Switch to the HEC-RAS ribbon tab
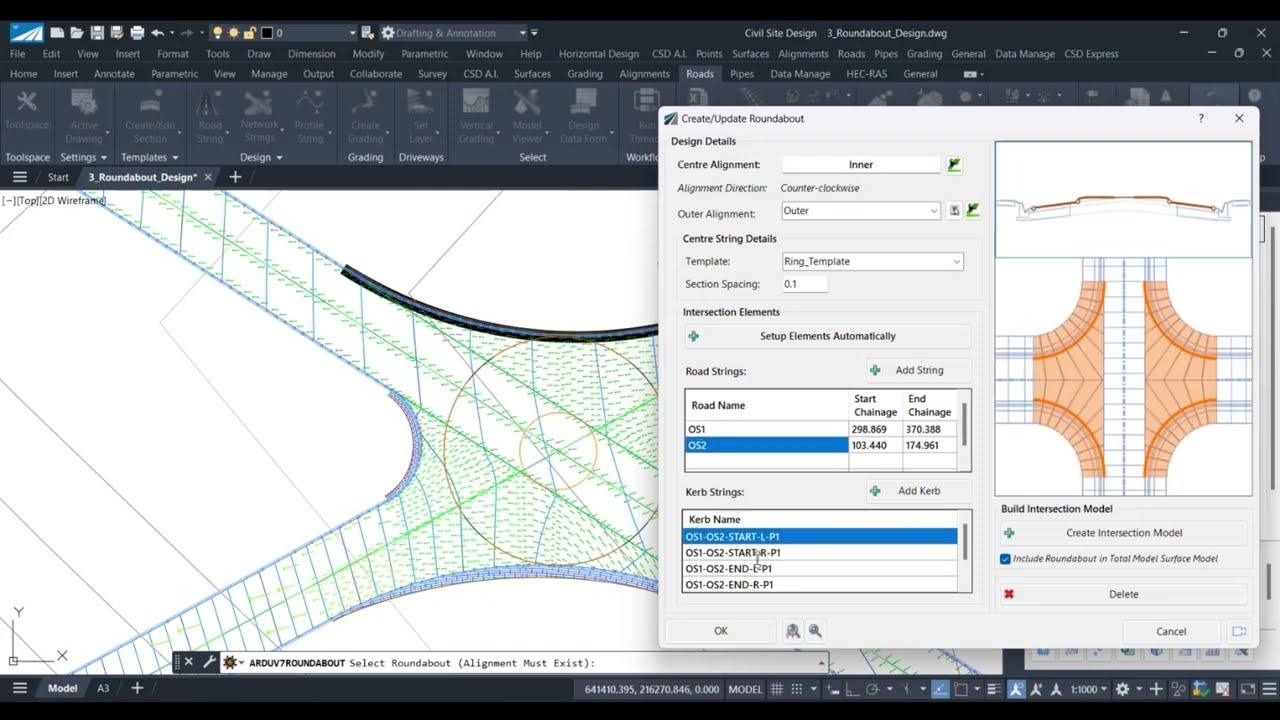The width and height of the screenshot is (1280, 720). pos(866,74)
